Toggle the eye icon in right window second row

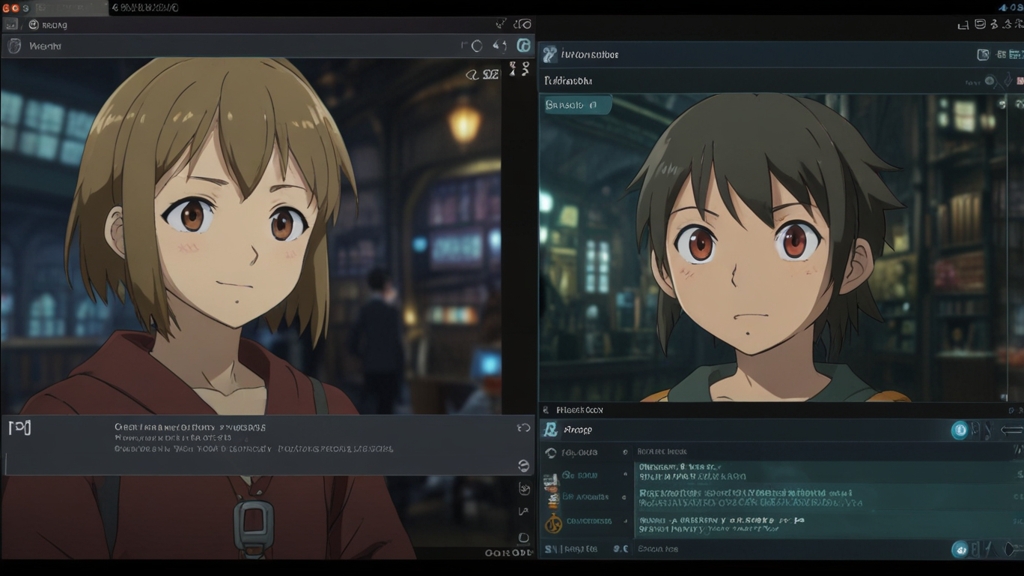point(990,81)
